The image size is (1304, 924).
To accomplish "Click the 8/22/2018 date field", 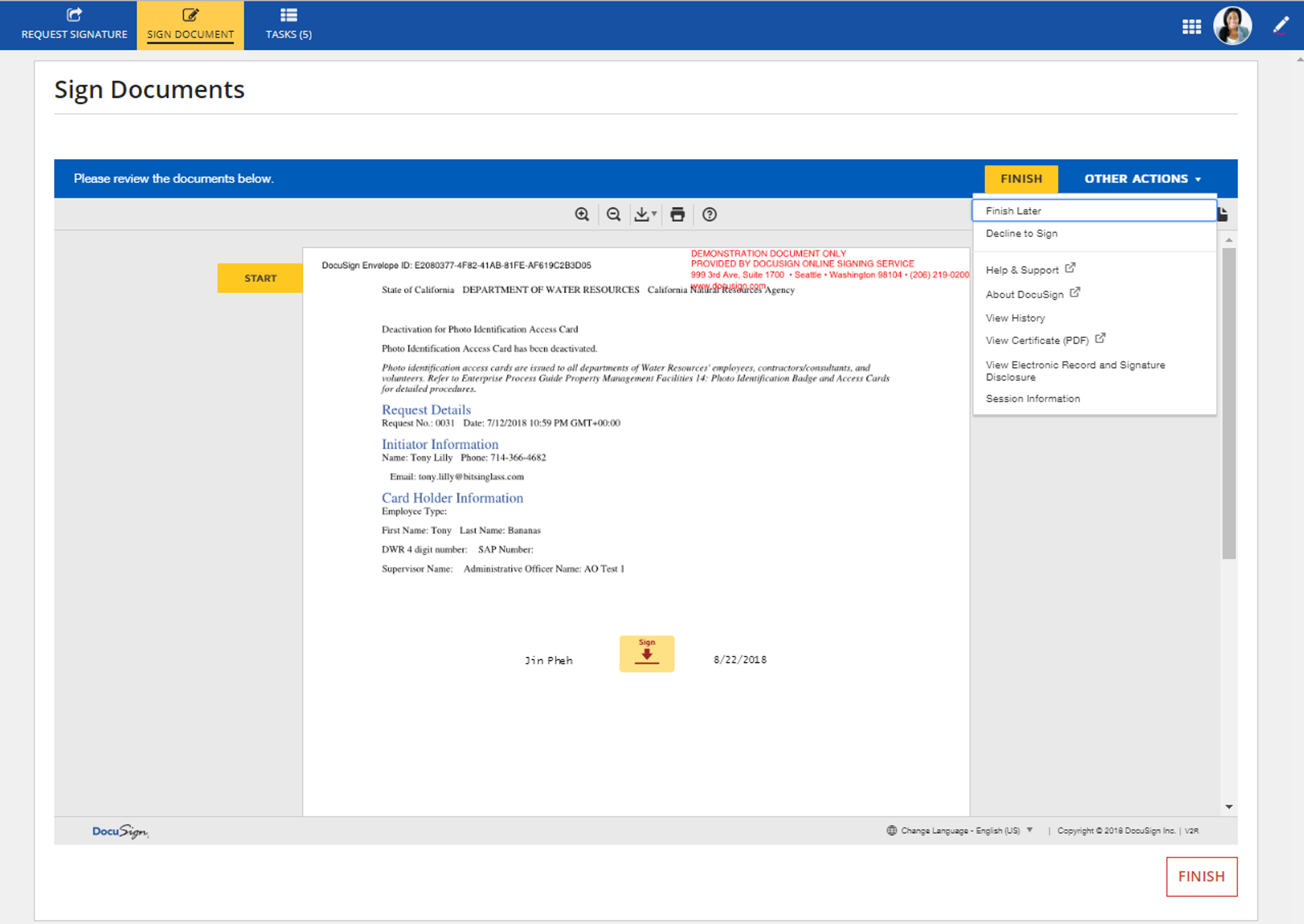I will pos(740,660).
